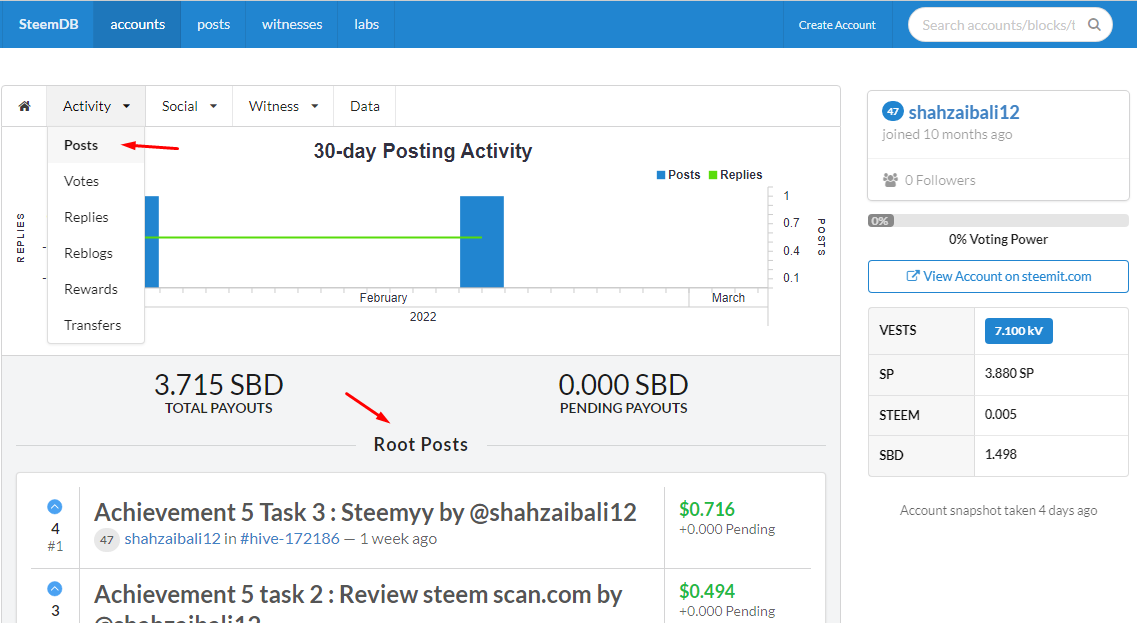Expand the Activity dropdown
The height and width of the screenshot is (623, 1137).
96,107
